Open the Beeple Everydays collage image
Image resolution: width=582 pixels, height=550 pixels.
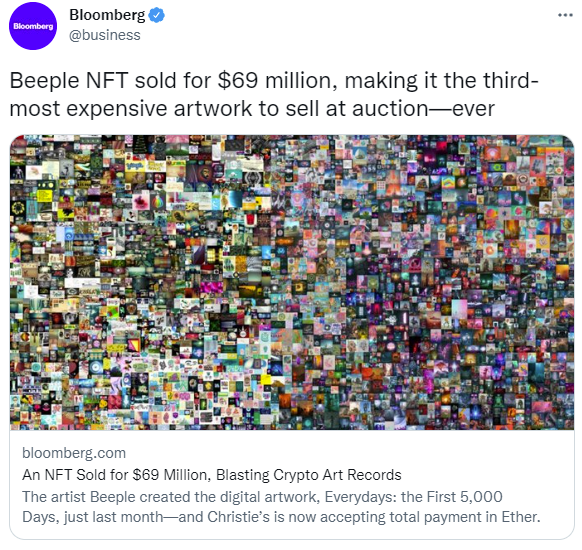click(292, 282)
